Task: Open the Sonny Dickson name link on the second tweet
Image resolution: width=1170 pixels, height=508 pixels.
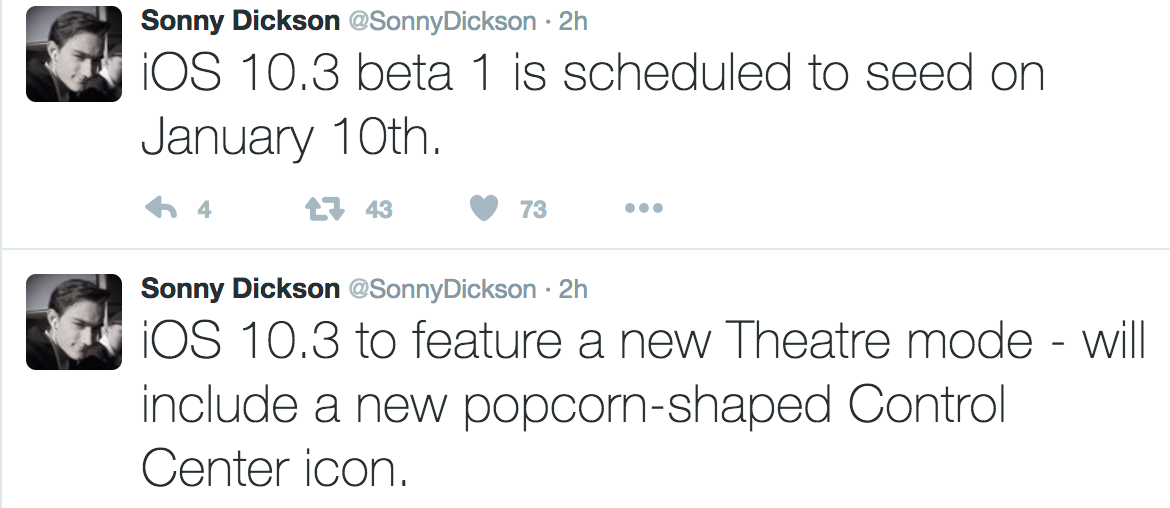Action: tap(241, 290)
